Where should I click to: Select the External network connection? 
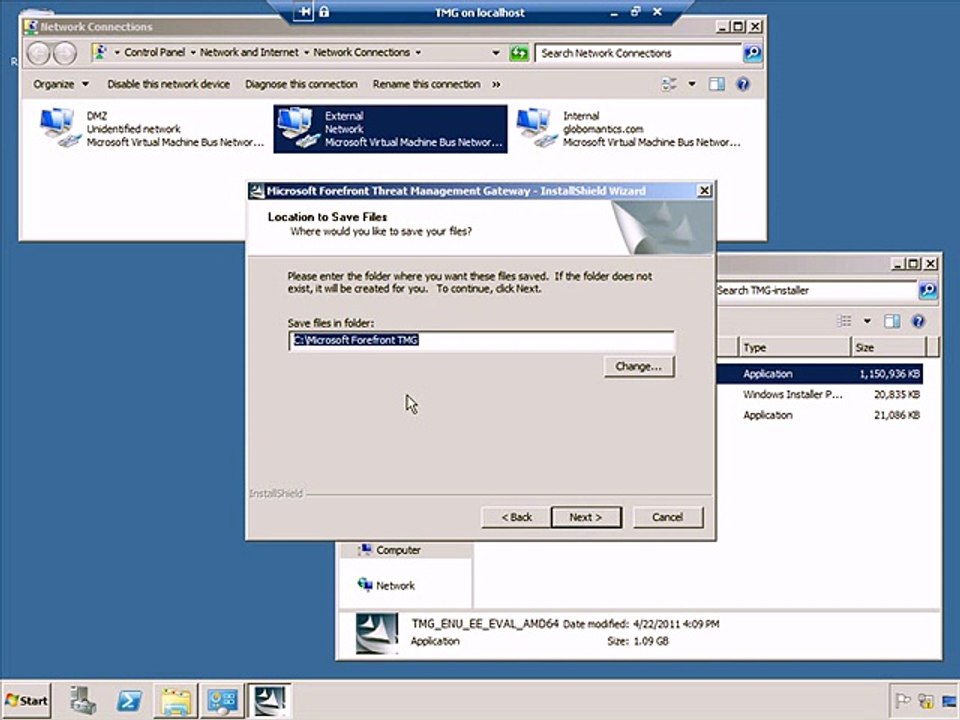tap(390, 129)
